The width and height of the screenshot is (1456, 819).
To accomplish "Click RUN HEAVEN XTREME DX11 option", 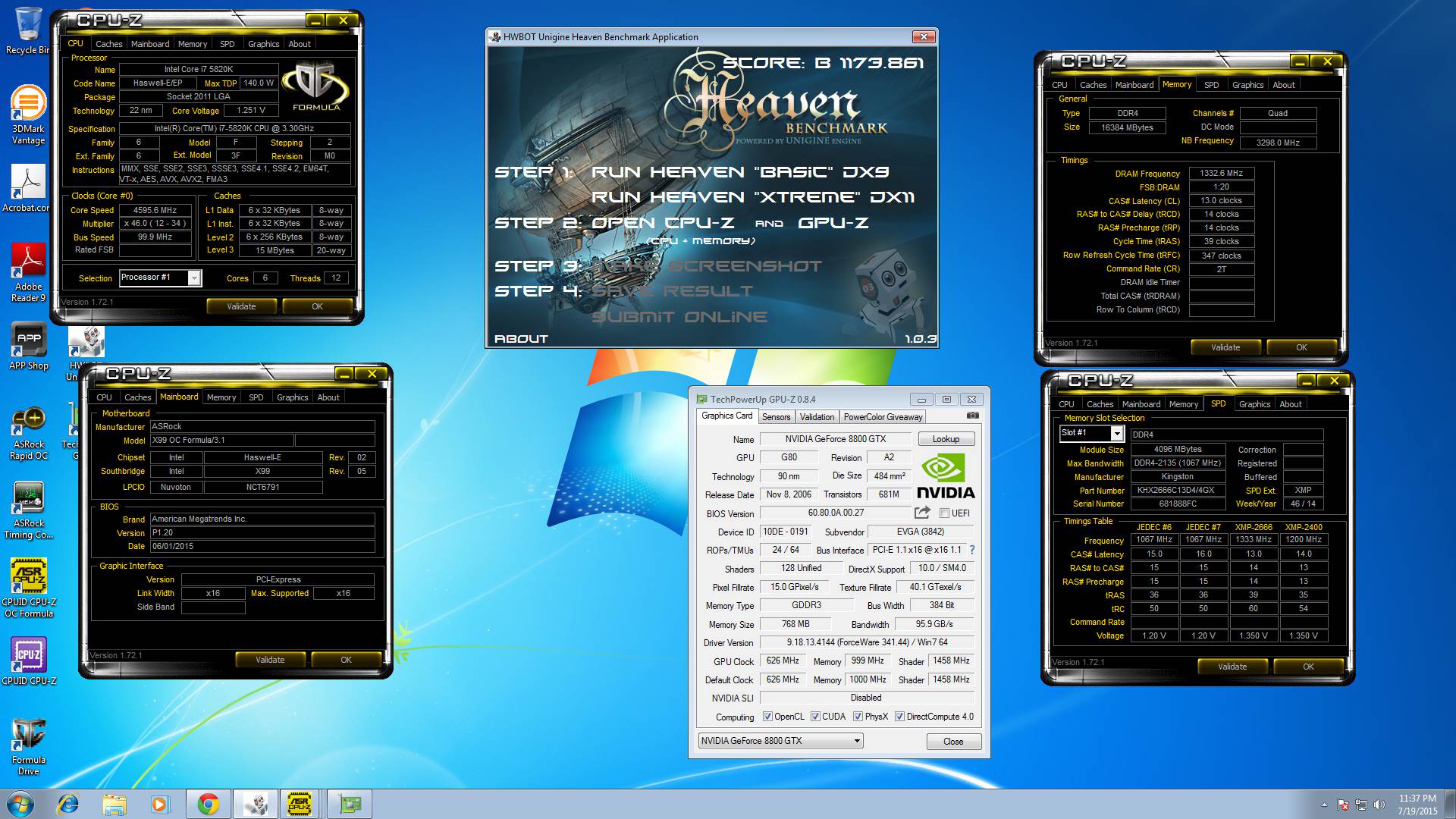I will pyautogui.click(x=753, y=197).
